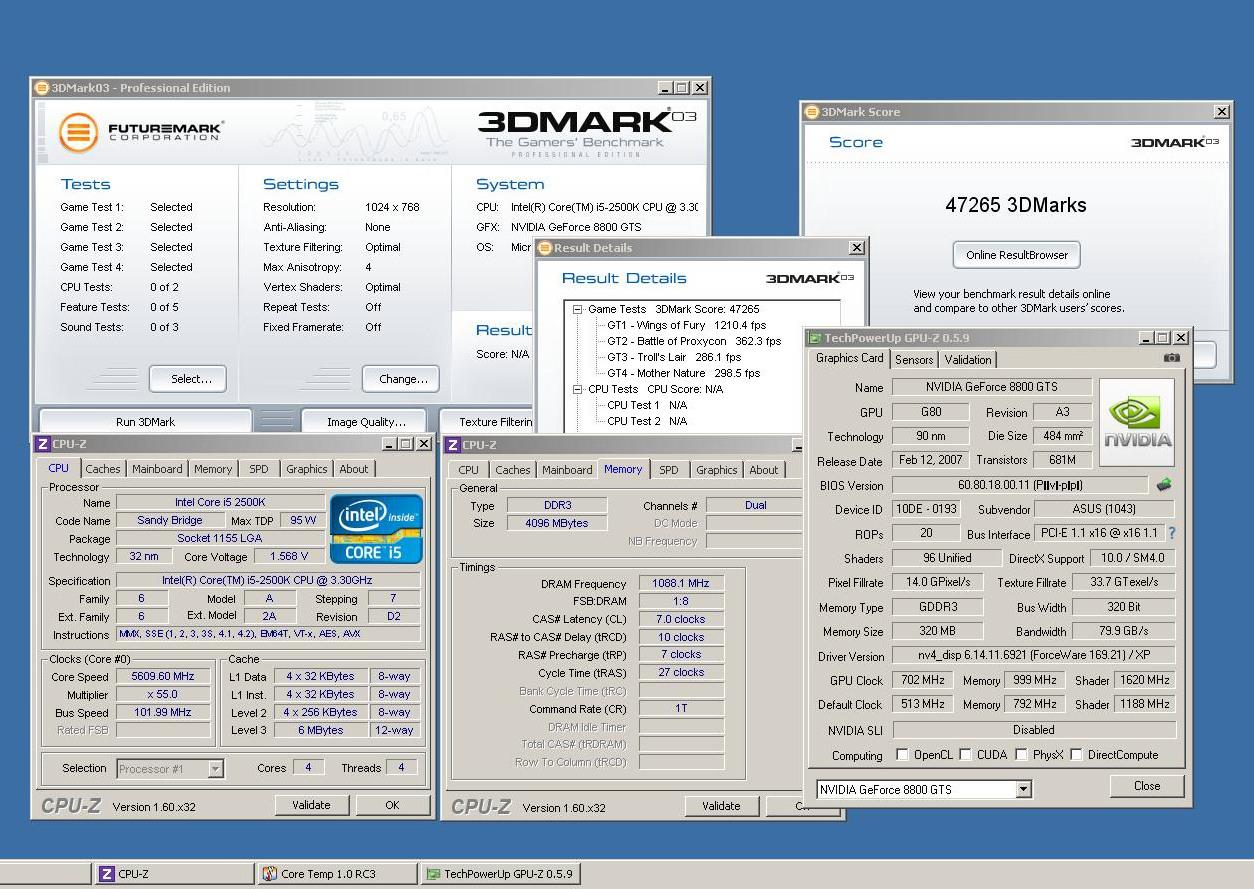This screenshot has width=1254, height=889.
Task: Click Validate in the left CPU-Z window
Action: click(x=311, y=805)
